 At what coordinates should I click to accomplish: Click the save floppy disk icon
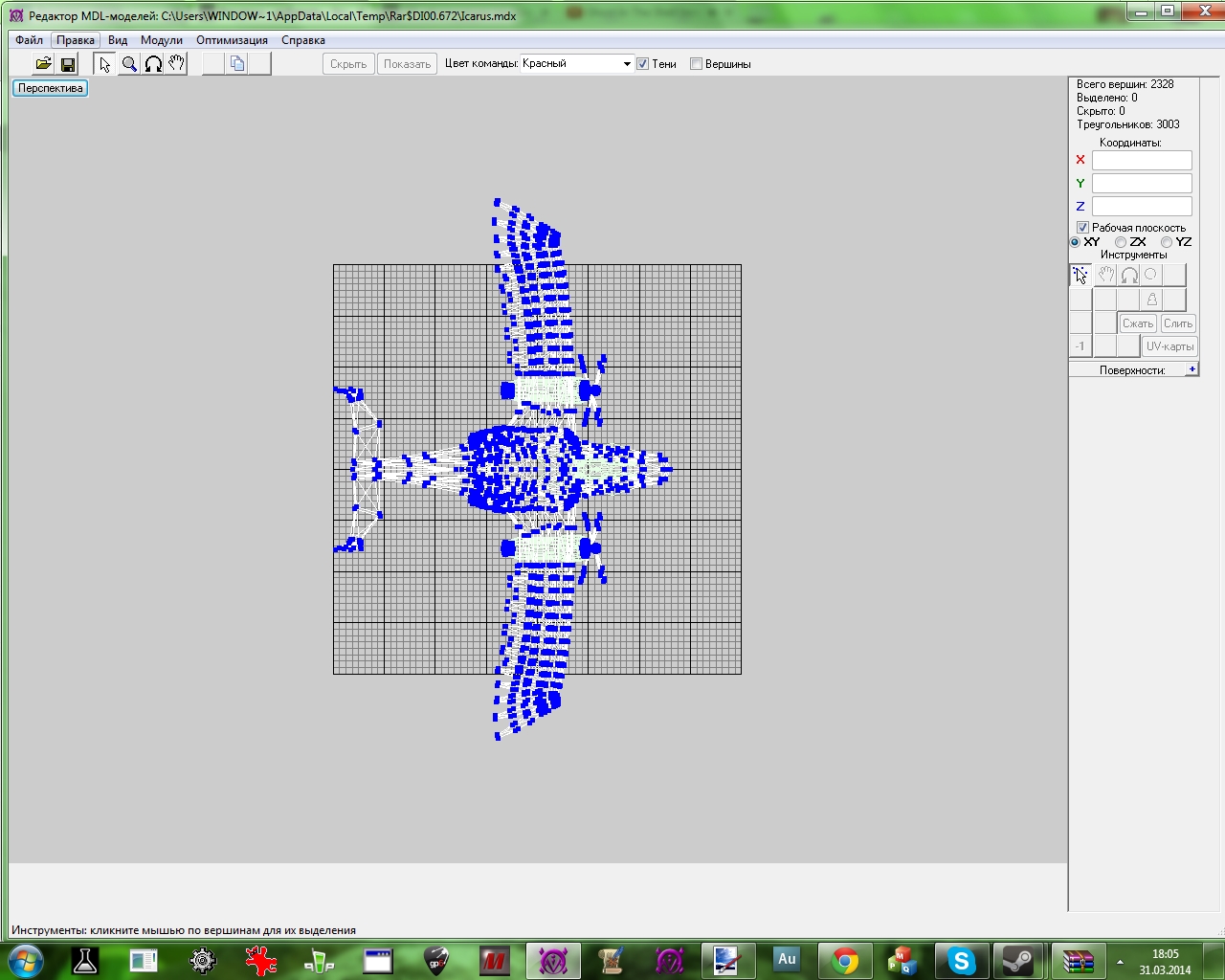(68, 64)
